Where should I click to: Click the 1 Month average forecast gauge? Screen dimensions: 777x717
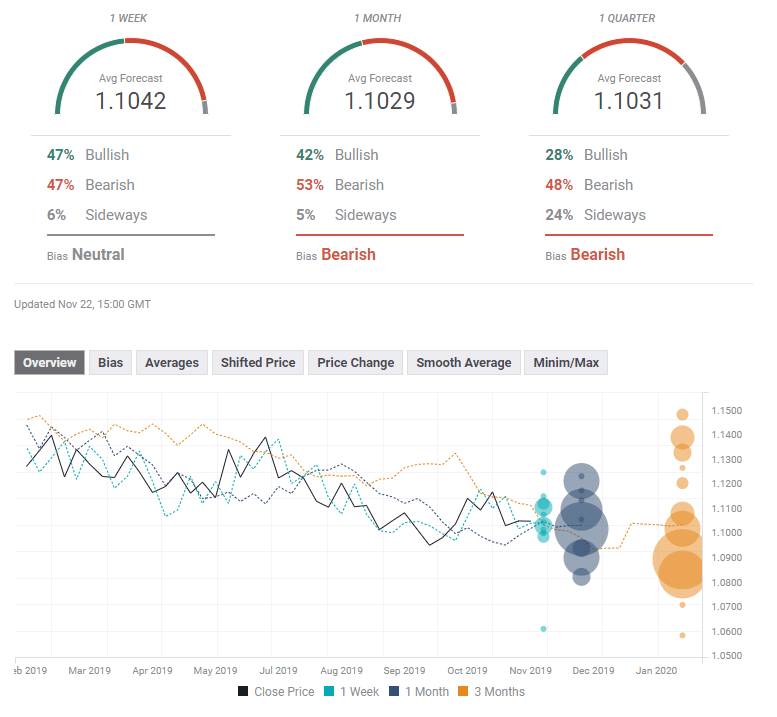point(380,80)
